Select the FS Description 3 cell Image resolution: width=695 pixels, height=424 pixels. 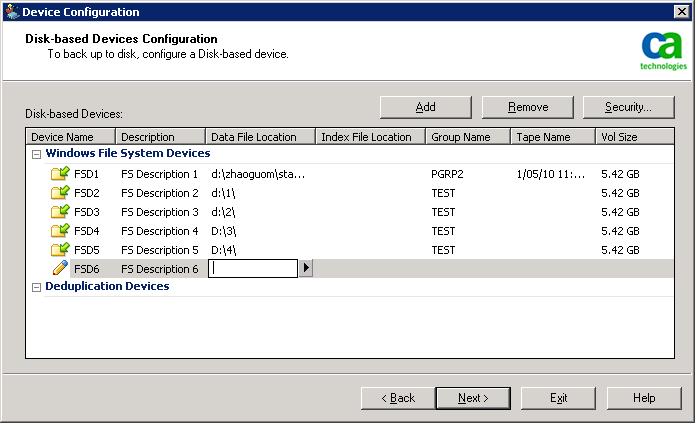point(160,212)
